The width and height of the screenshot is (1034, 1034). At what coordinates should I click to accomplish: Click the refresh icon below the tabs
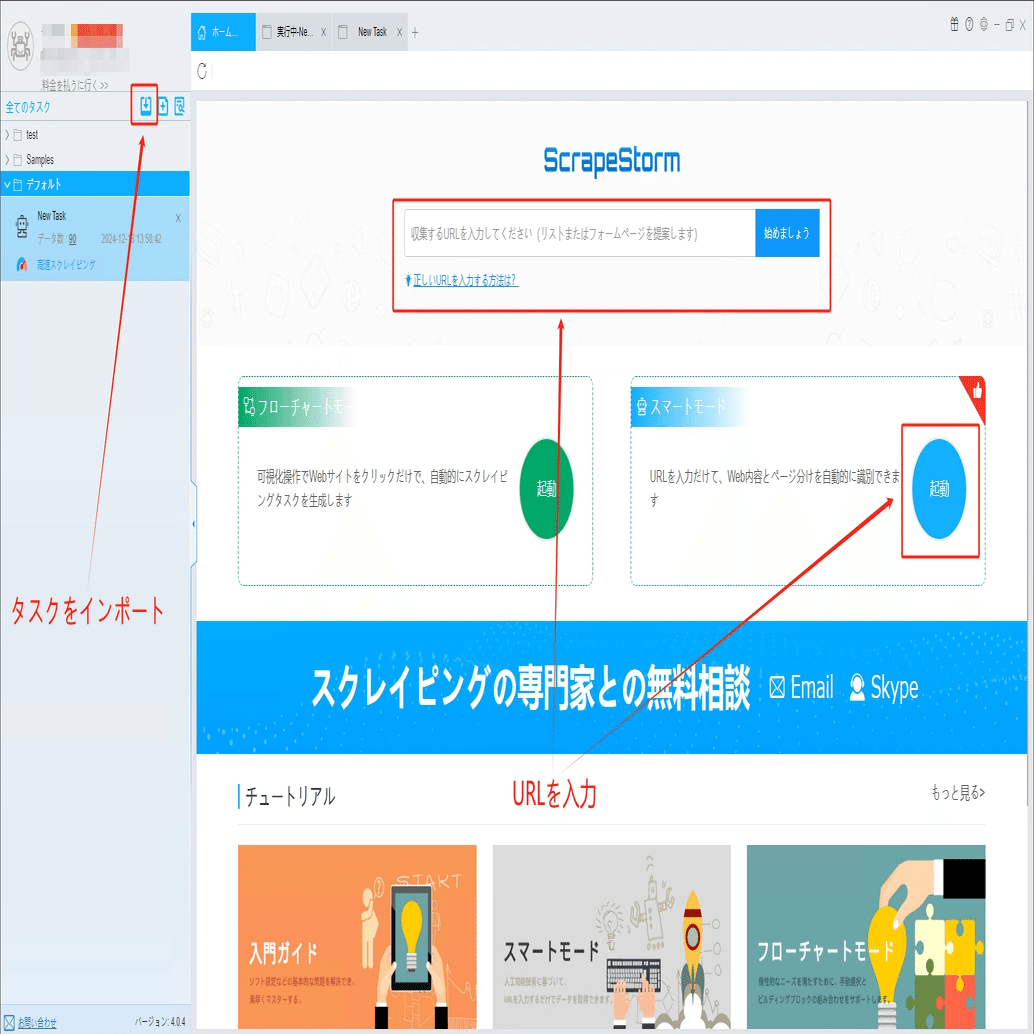[x=202, y=71]
